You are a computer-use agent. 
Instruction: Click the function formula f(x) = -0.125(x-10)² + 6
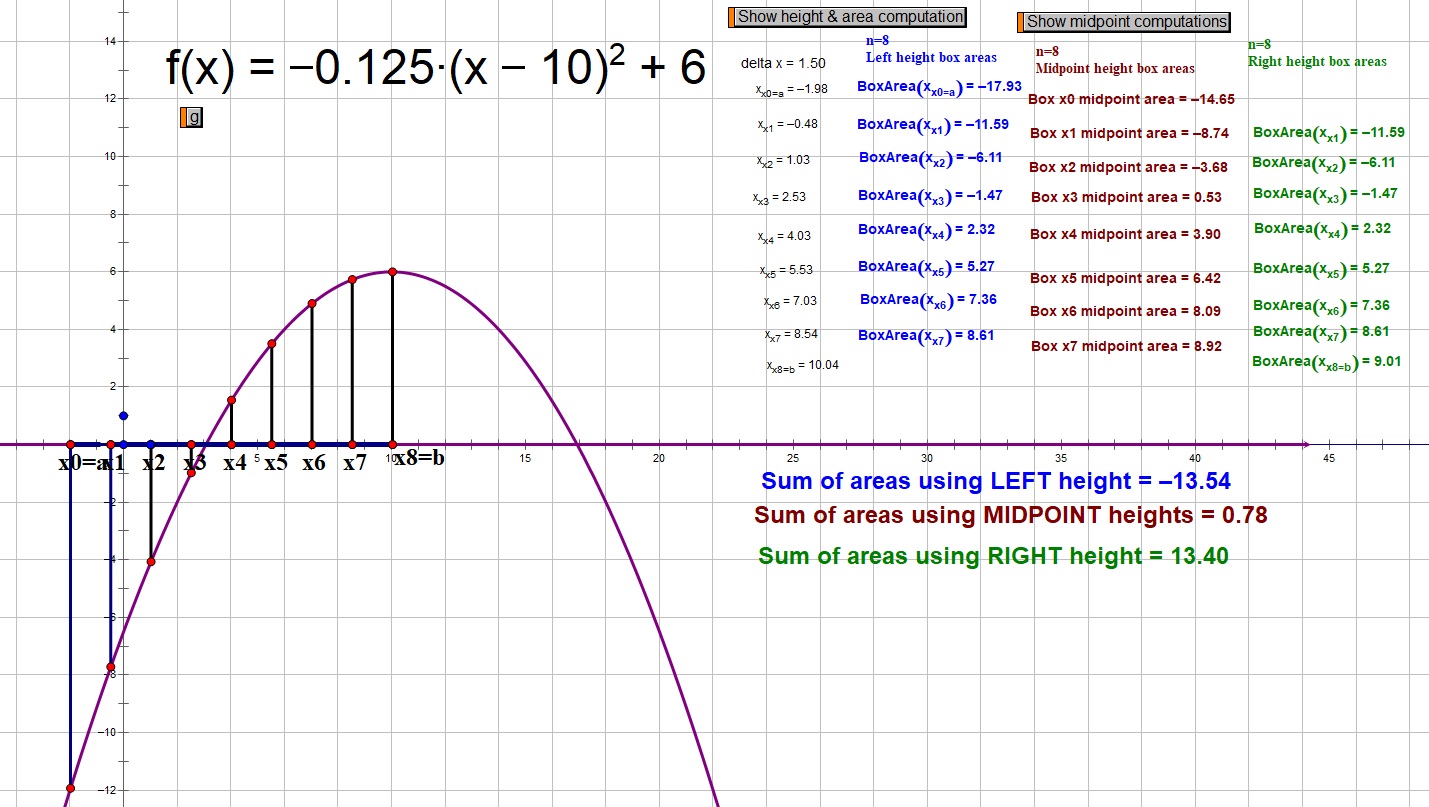(x=436, y=68)
